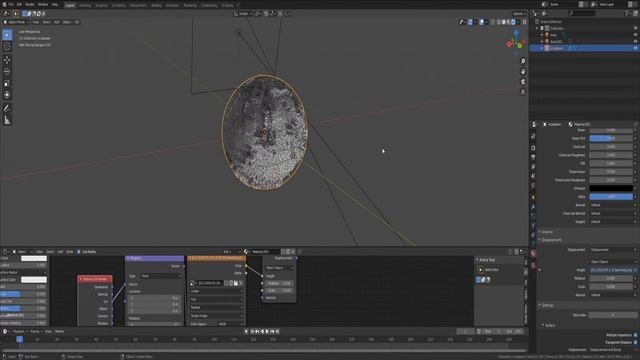640x360 pixels.
Task: Select the Scale tool in viewport toolbar
Action: [x=7, y=83]
